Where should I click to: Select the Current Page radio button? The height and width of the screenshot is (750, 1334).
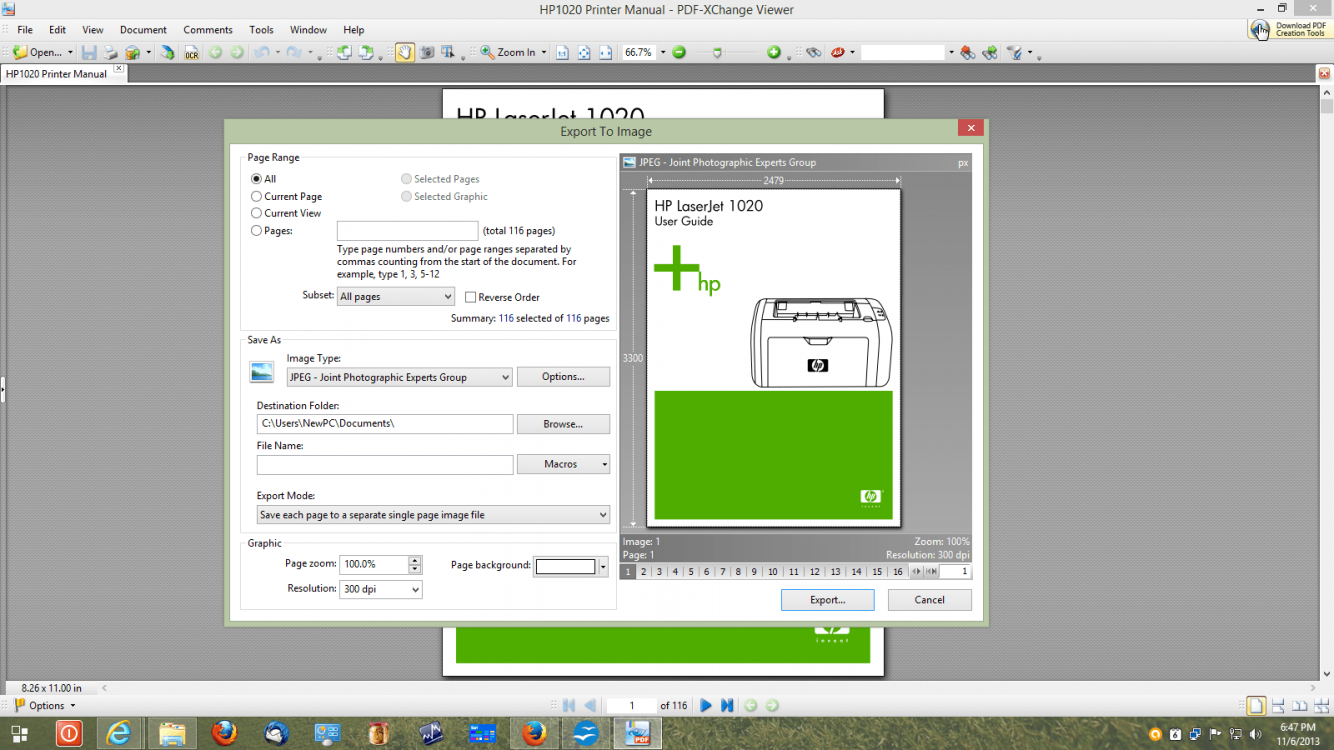coord(257,197)
